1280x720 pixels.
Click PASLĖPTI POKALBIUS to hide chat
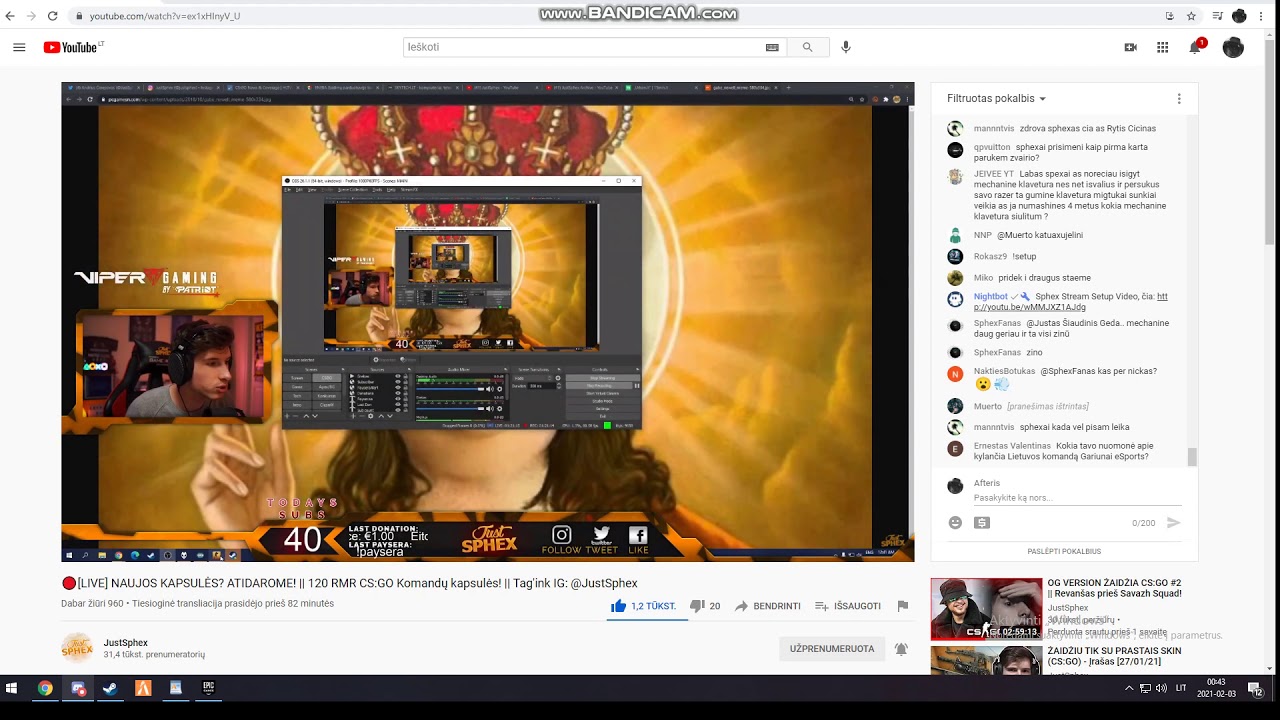point(1064,551)
